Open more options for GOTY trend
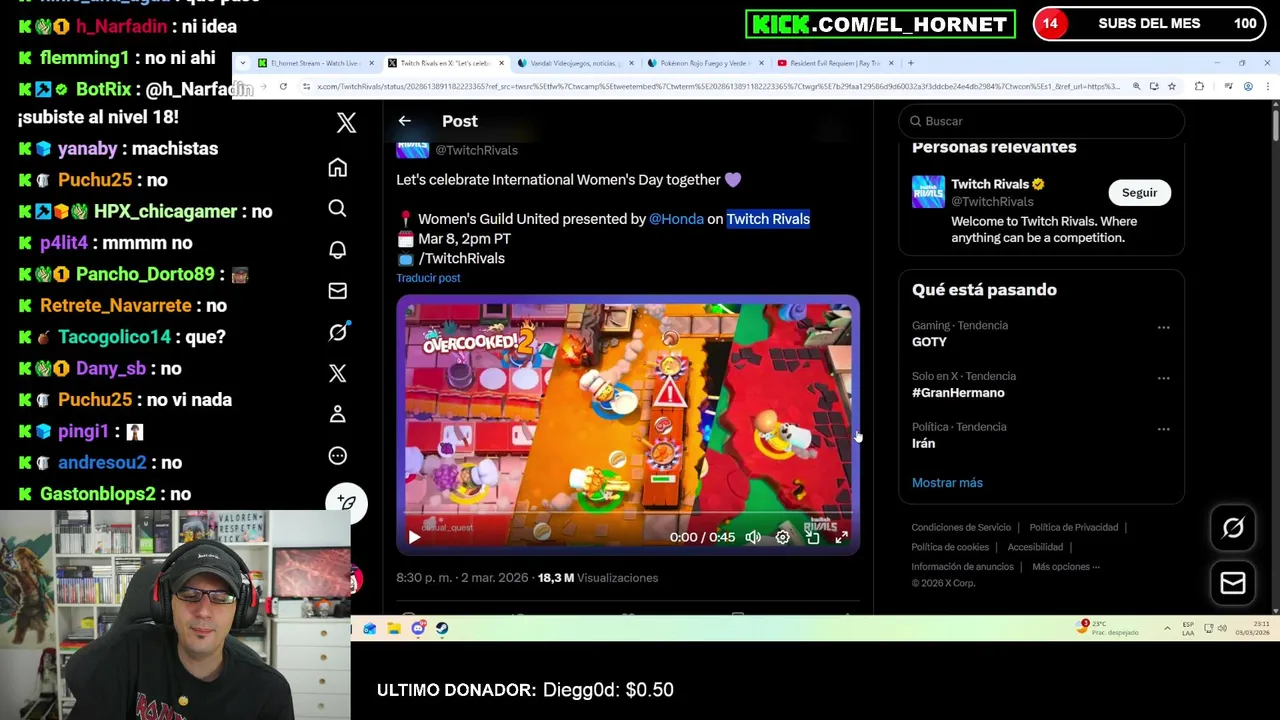This screenshot has width=1280, height=720. 1163,328
